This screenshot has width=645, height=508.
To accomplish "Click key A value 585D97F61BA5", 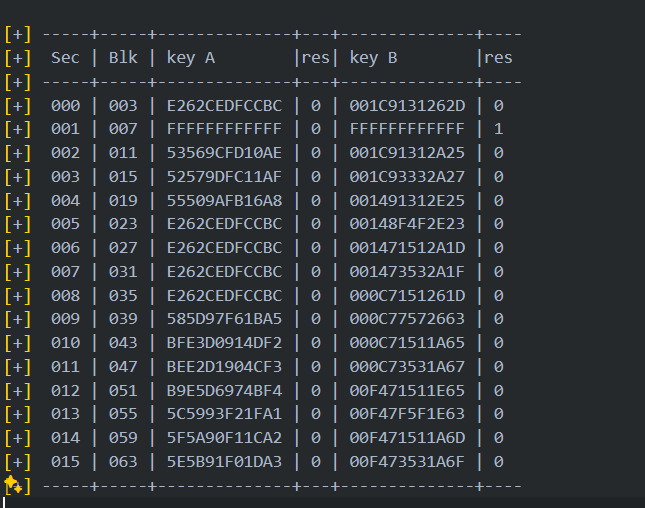I will [224, 319].
